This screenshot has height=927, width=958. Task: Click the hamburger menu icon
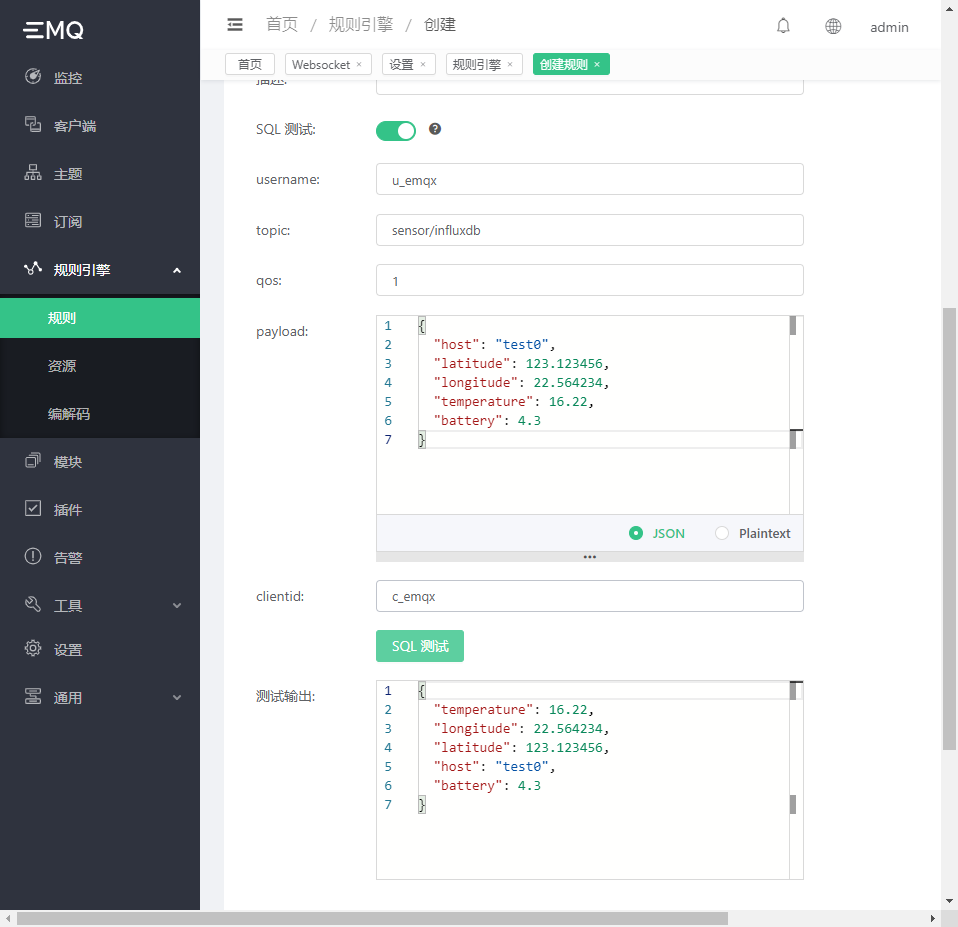[x=234, y=24]
